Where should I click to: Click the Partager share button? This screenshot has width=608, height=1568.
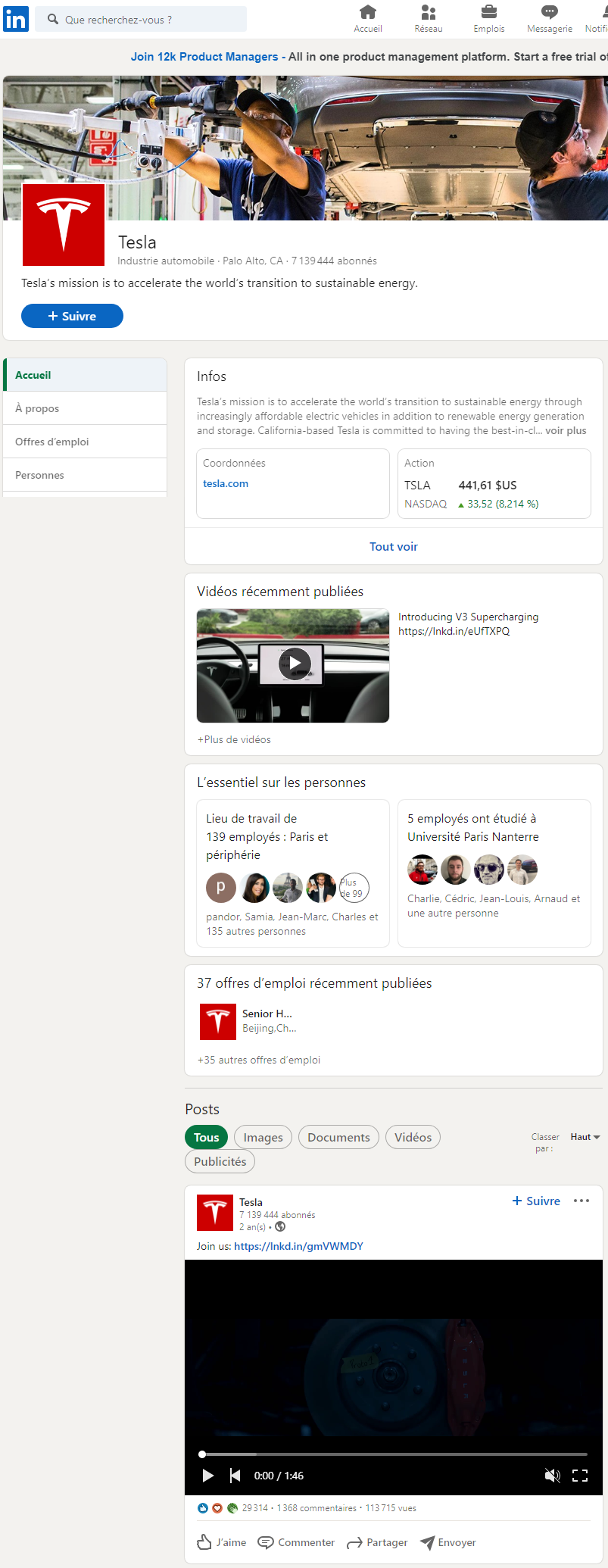tap(377, 1542)
